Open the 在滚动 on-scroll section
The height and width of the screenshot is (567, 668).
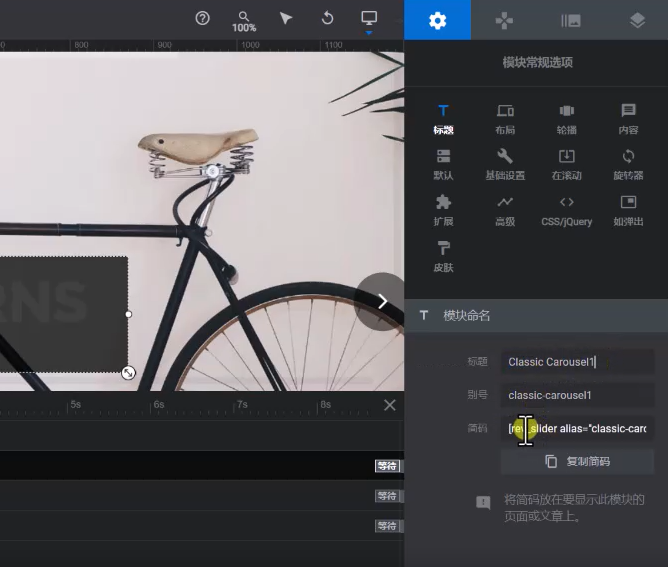(567, 165)
